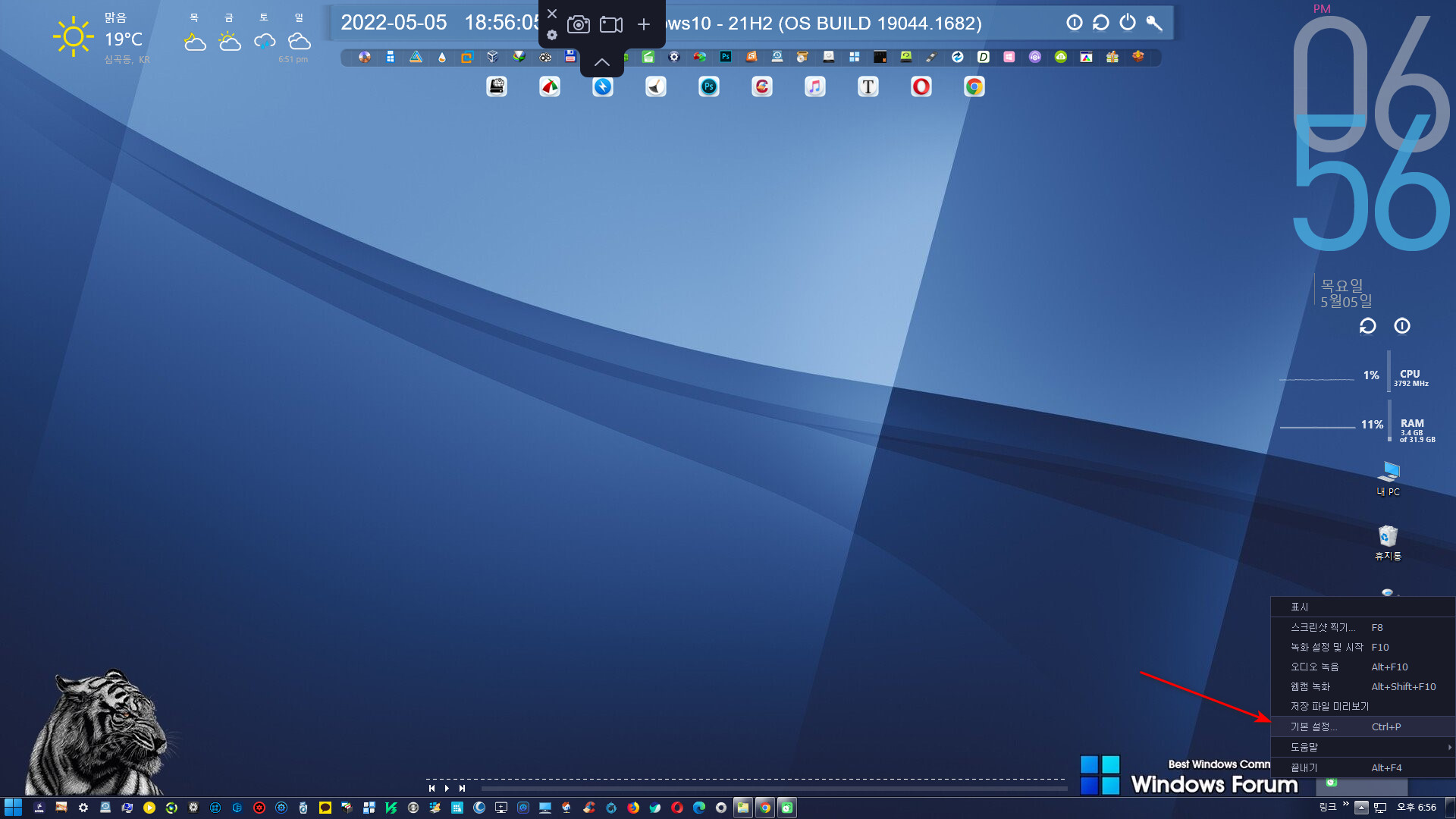Click the Windows Forum logo
This screenshot has height=819, width=1456.
pos(1189,775)
